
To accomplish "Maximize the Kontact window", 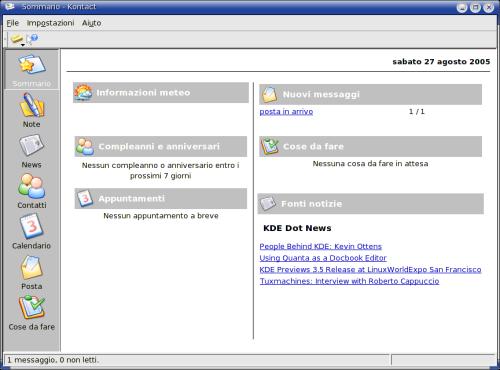I will pyautogui.click(x=475, y=7).
